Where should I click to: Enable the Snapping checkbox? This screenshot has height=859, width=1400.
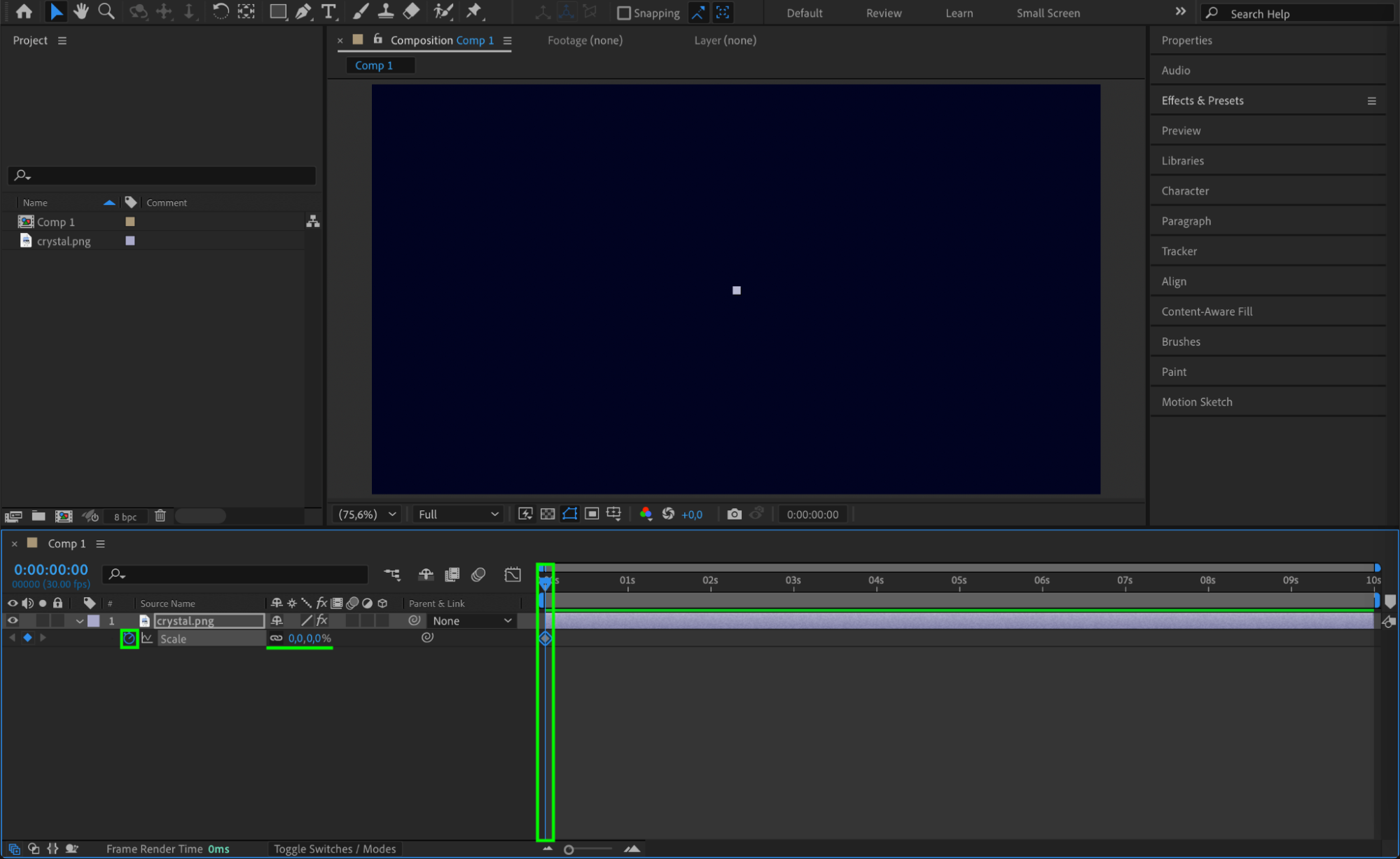623,13
